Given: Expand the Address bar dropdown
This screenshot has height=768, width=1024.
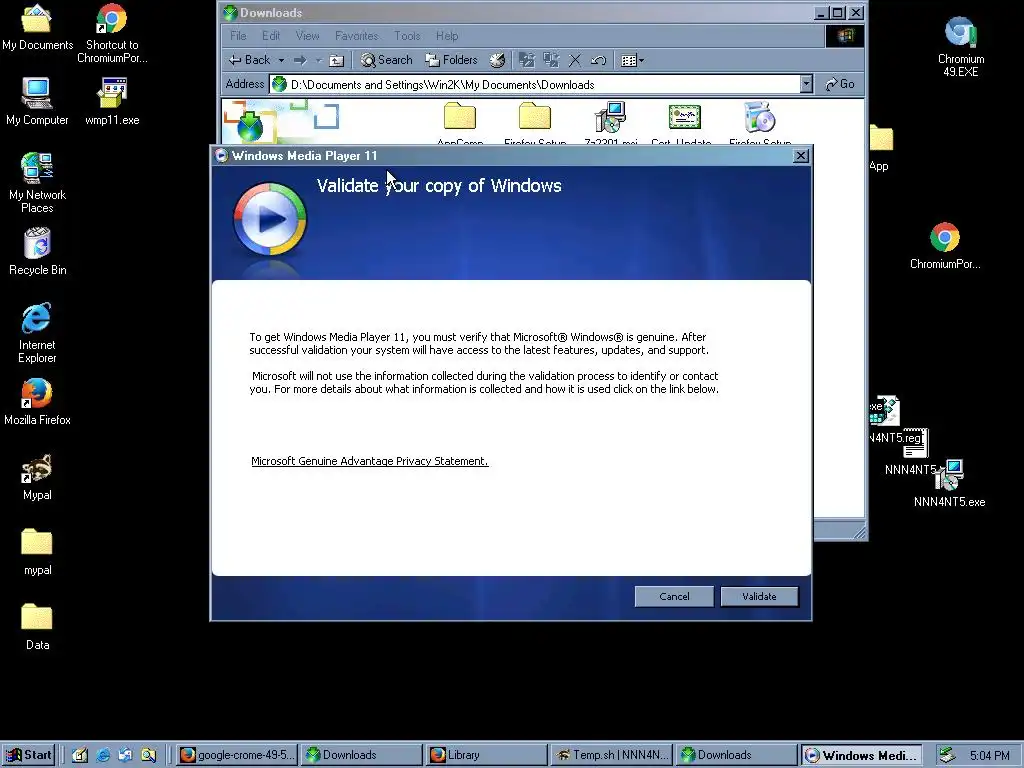Looking at the screenshot, I should (807, 84).
